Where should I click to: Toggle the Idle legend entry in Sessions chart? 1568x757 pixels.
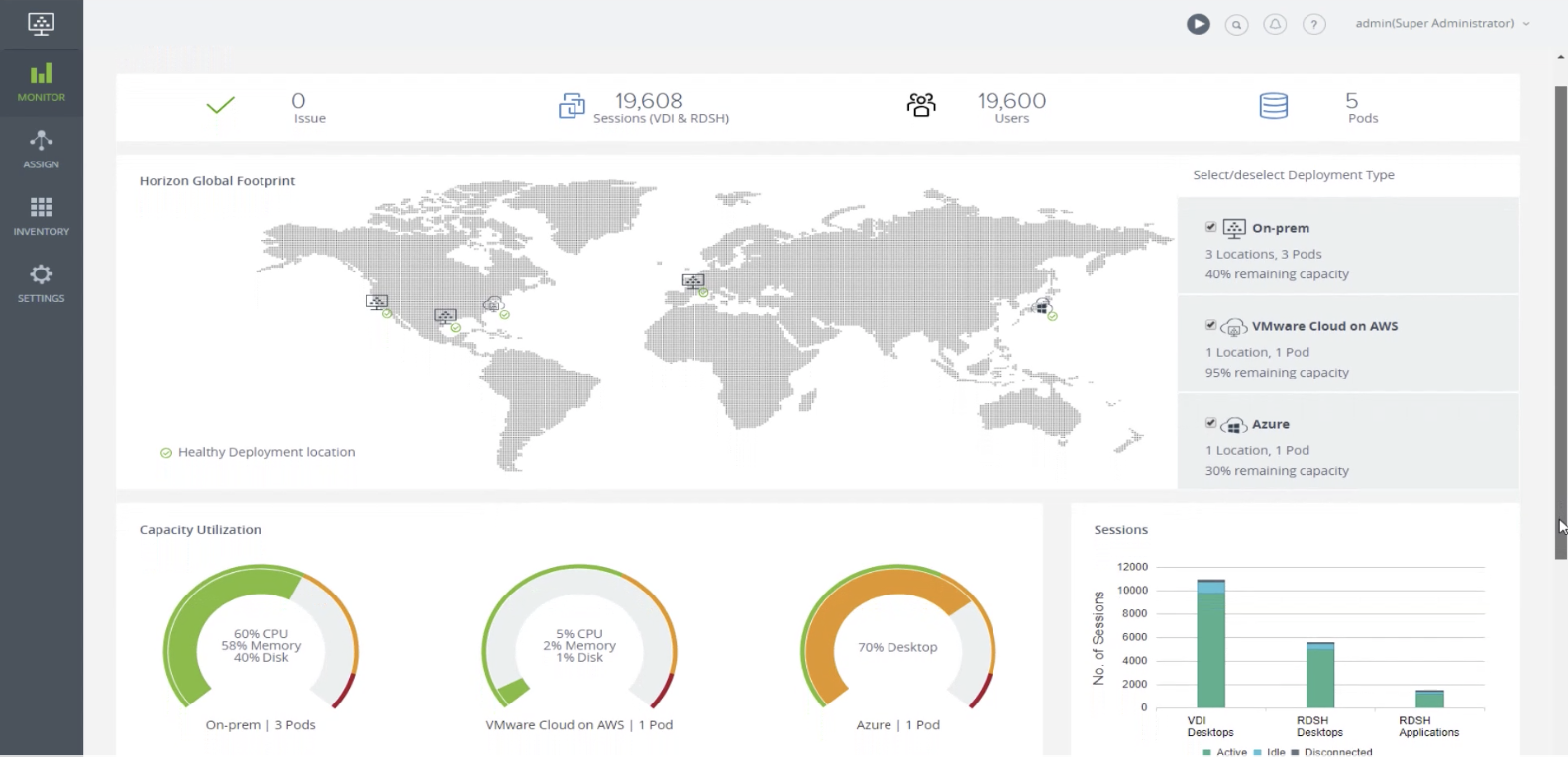(1269, 752)
